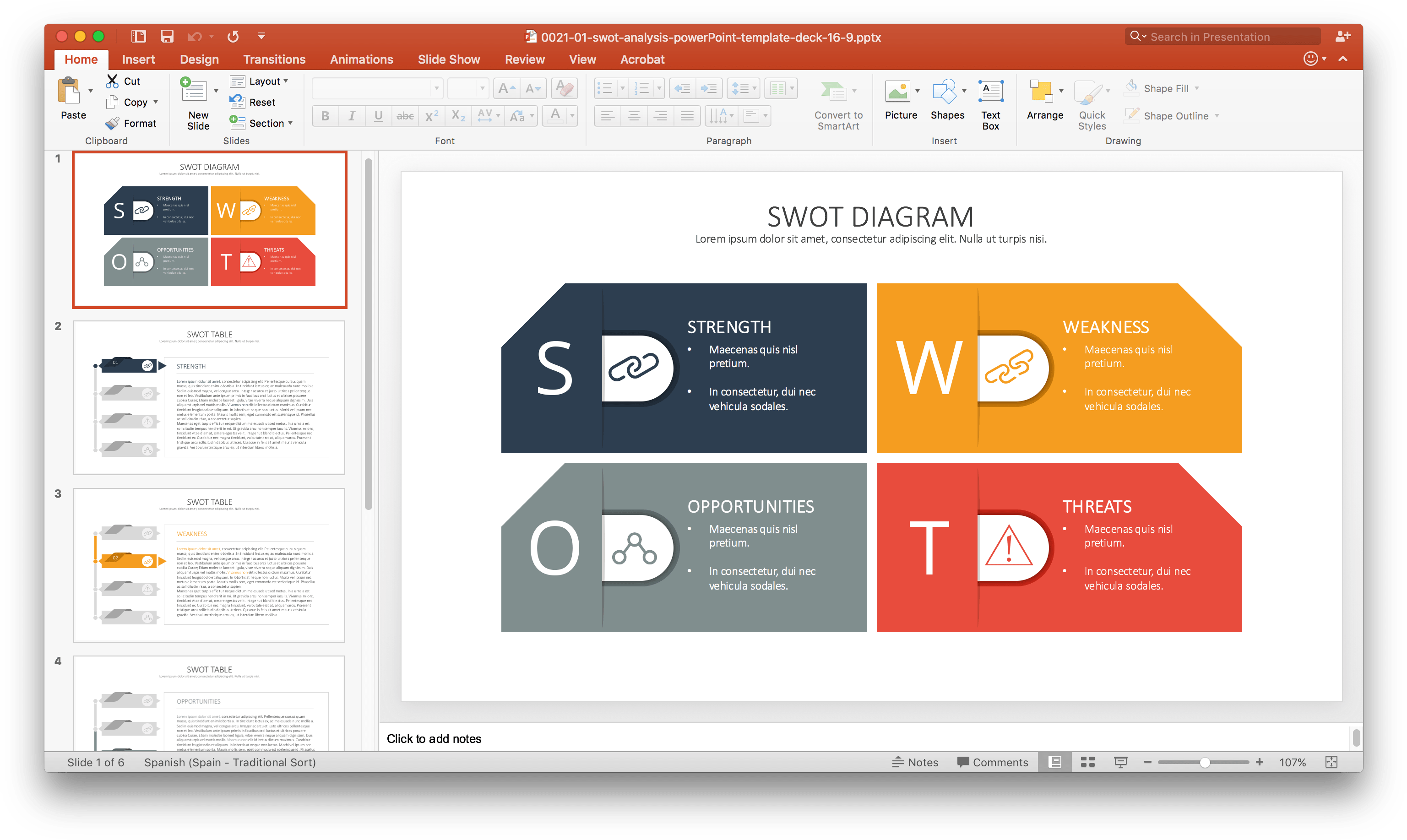The height and width of the screenshot is (840, 1407).
Task: Open the Paste clipboard icon
Action: click(70, 91)
